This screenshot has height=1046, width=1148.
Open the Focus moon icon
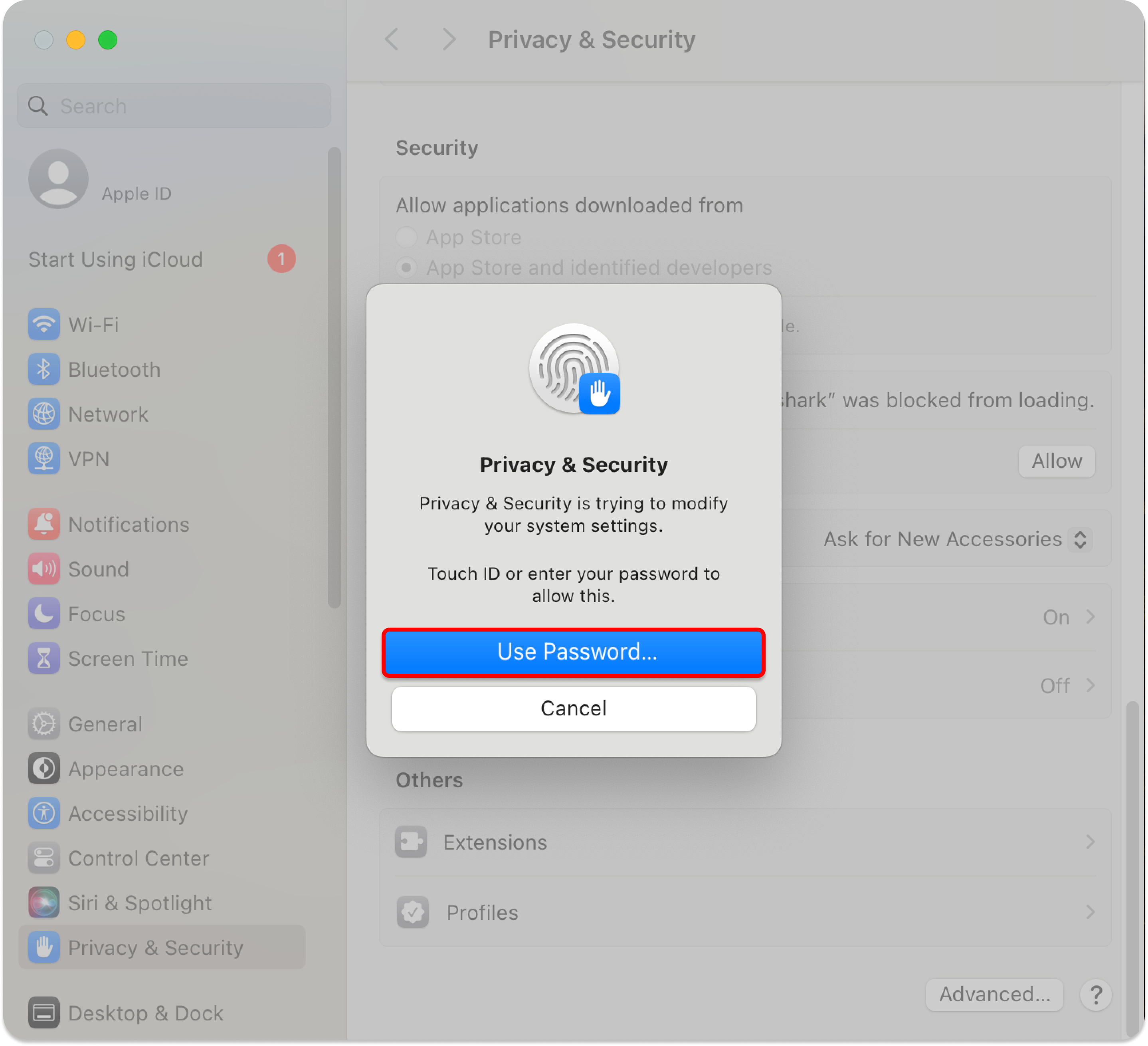pyautogui.click(x=44, y=613)
